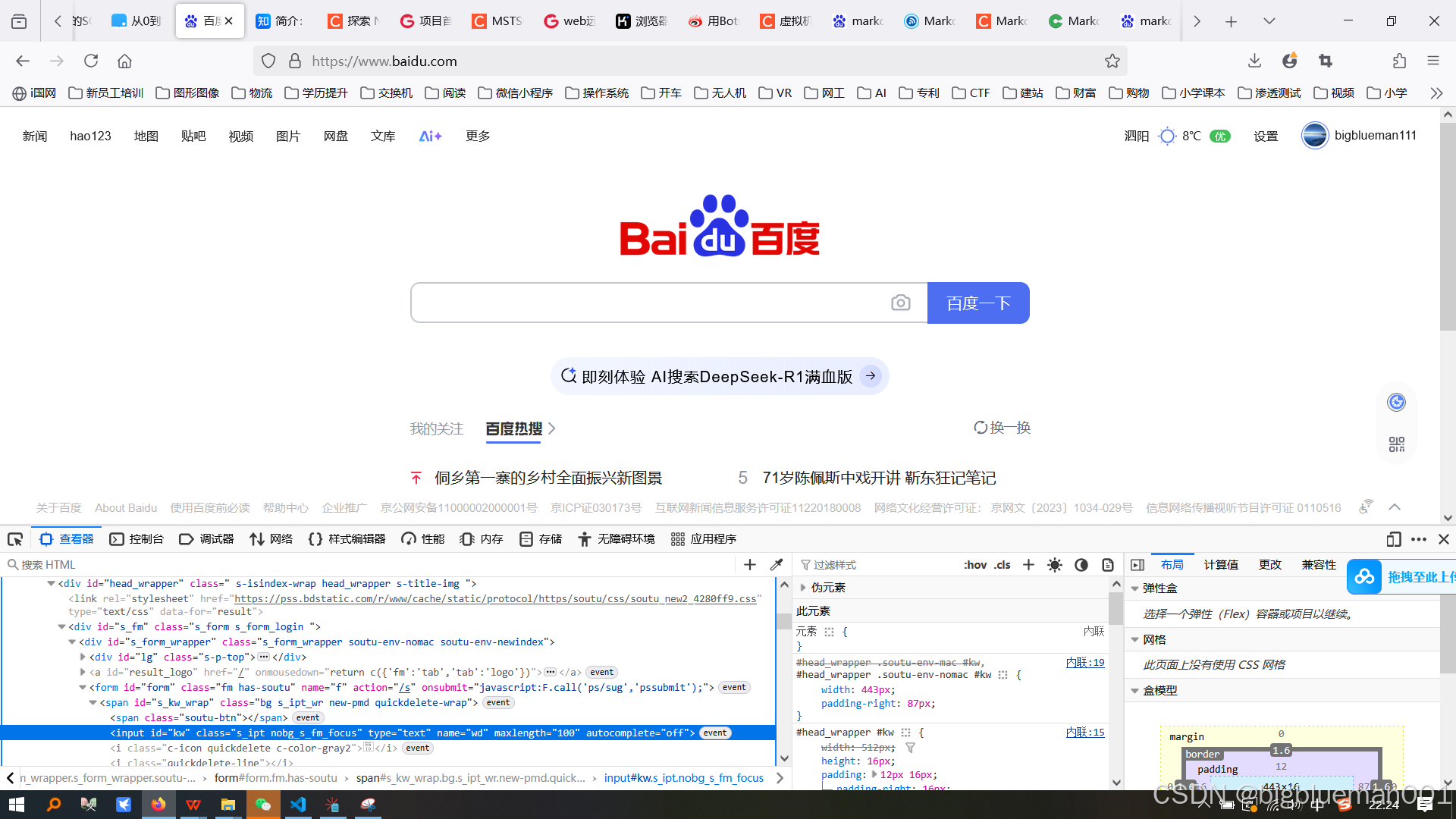
Task: Expand the 伪元素 section
Action: [803, 588]
